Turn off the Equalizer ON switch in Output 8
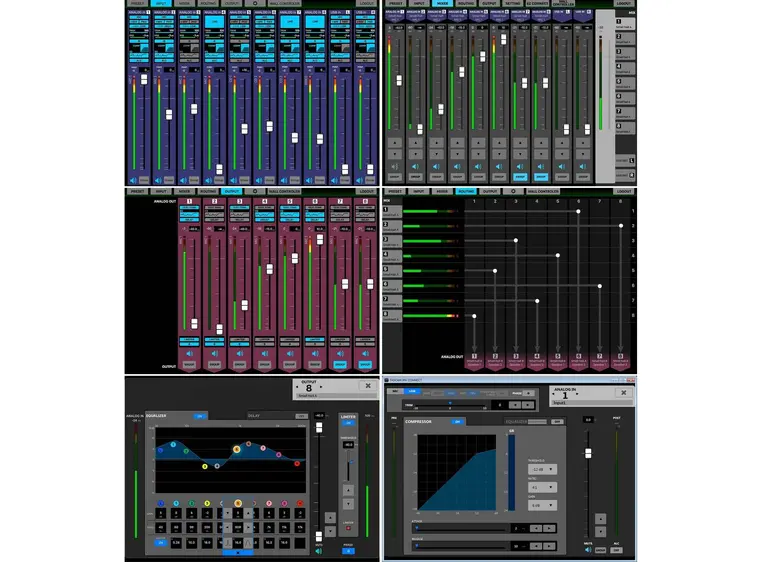Viewport: 762px width, 562px height. coord(200,416)
